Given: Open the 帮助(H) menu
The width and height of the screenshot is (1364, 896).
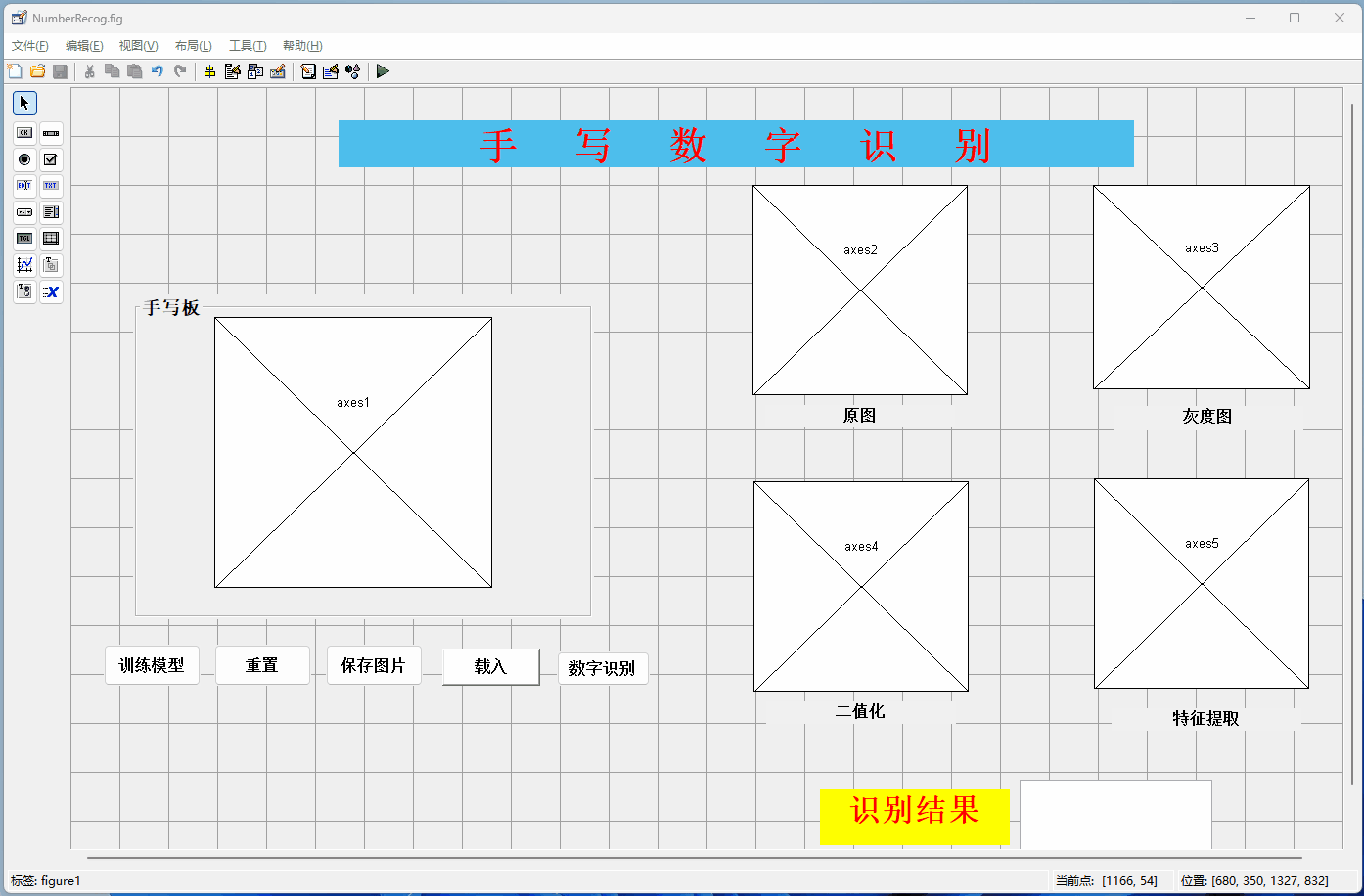Looking at the screenshot, I should coord(302,46).
